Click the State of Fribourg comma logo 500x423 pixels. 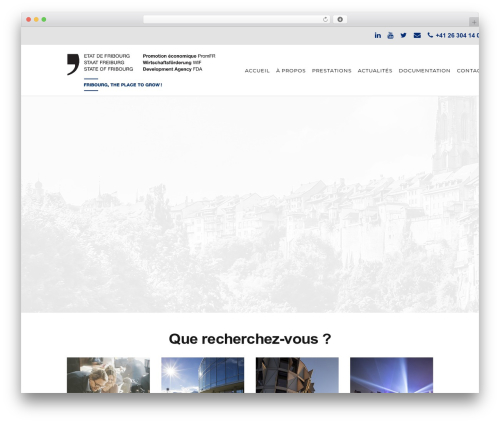[x=73, y=64]
